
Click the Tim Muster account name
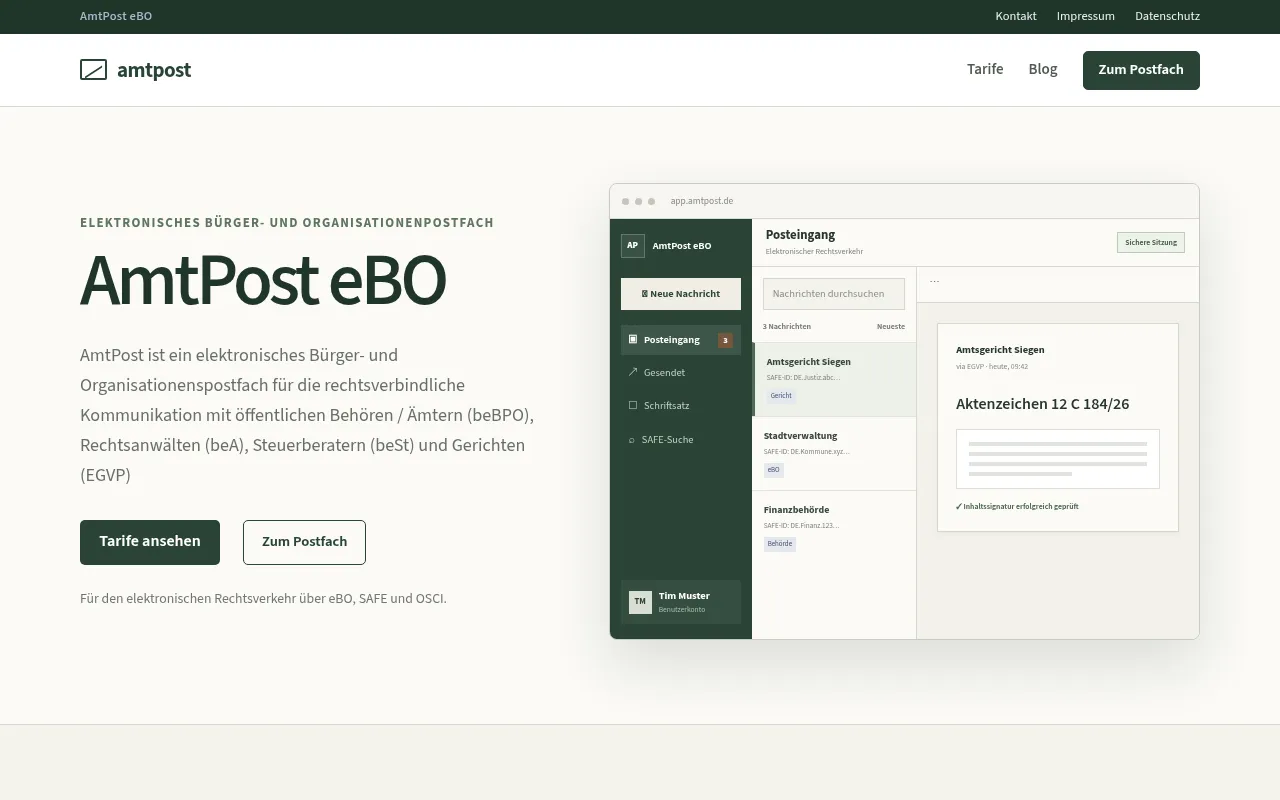pyautogui.click(x=684, y=596)
